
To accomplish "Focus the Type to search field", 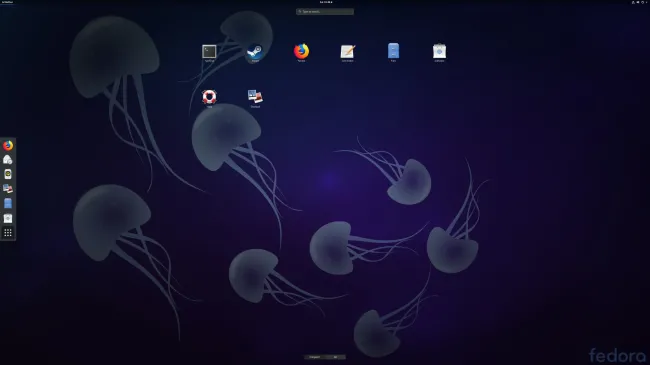I will [325, 12].
